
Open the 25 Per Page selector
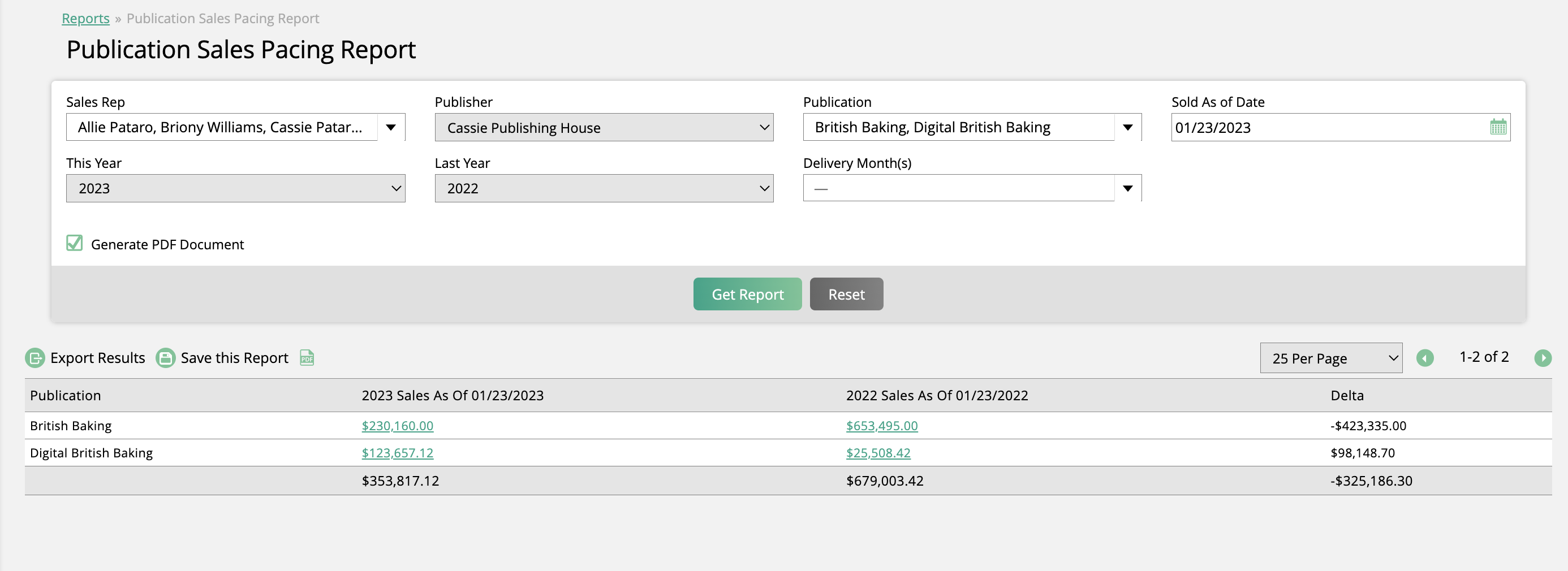pyautogui.click(x=1330, y=357)
